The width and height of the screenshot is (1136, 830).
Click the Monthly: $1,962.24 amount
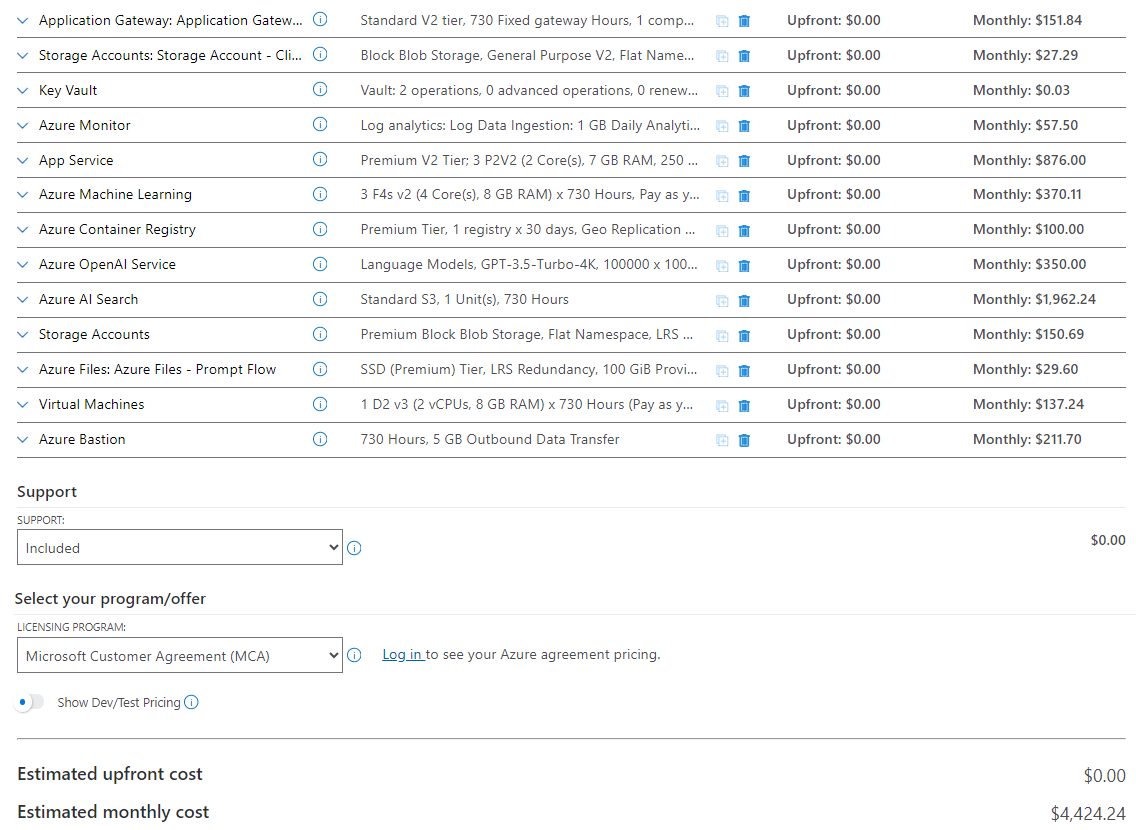[1034, 300]
